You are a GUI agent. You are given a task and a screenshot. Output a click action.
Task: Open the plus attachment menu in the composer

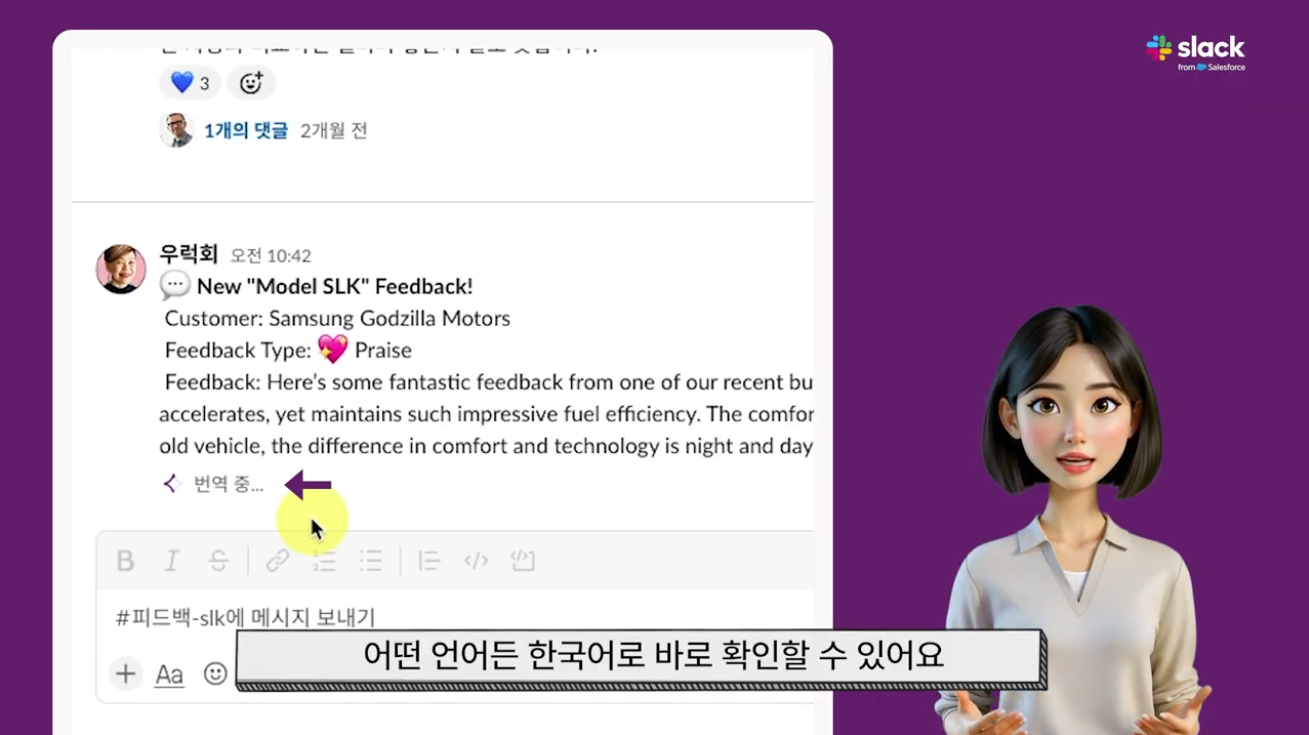tap(125, 674)
